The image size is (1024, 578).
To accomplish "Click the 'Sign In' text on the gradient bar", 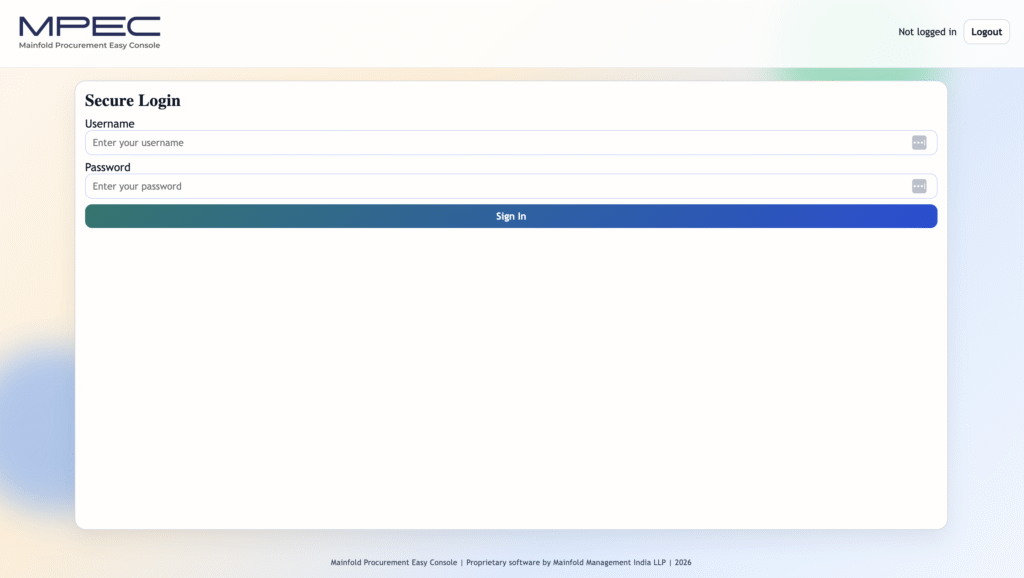I will (511, 216).
